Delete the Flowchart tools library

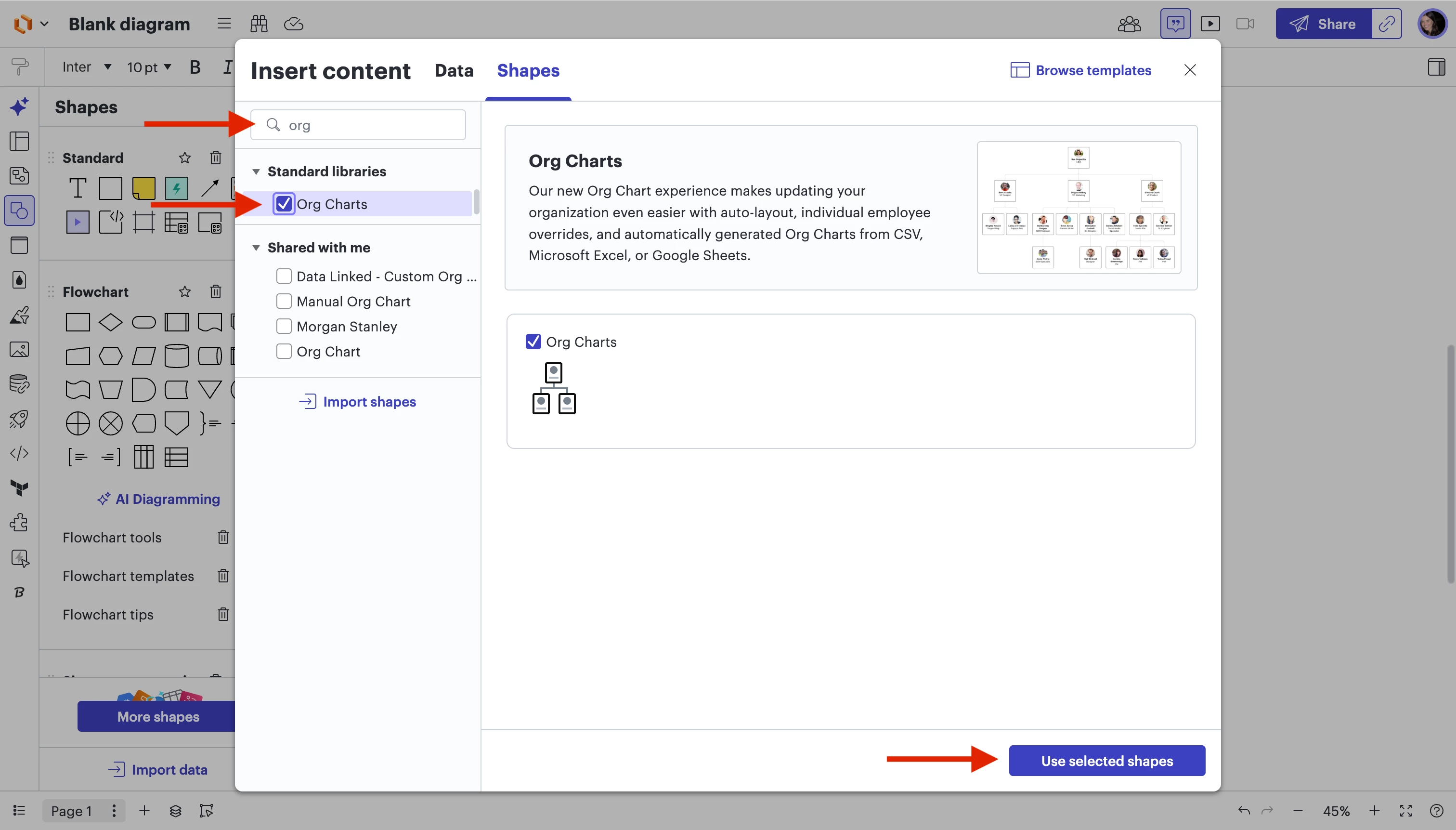(223, 537)
